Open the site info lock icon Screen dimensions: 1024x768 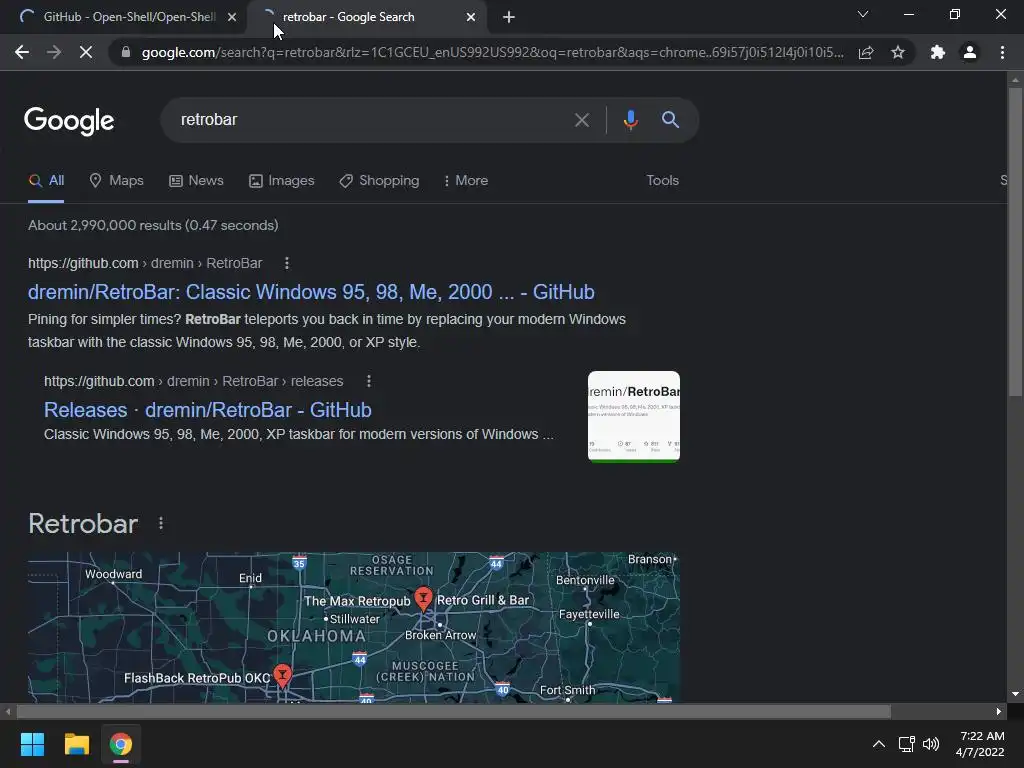(126, 52)
